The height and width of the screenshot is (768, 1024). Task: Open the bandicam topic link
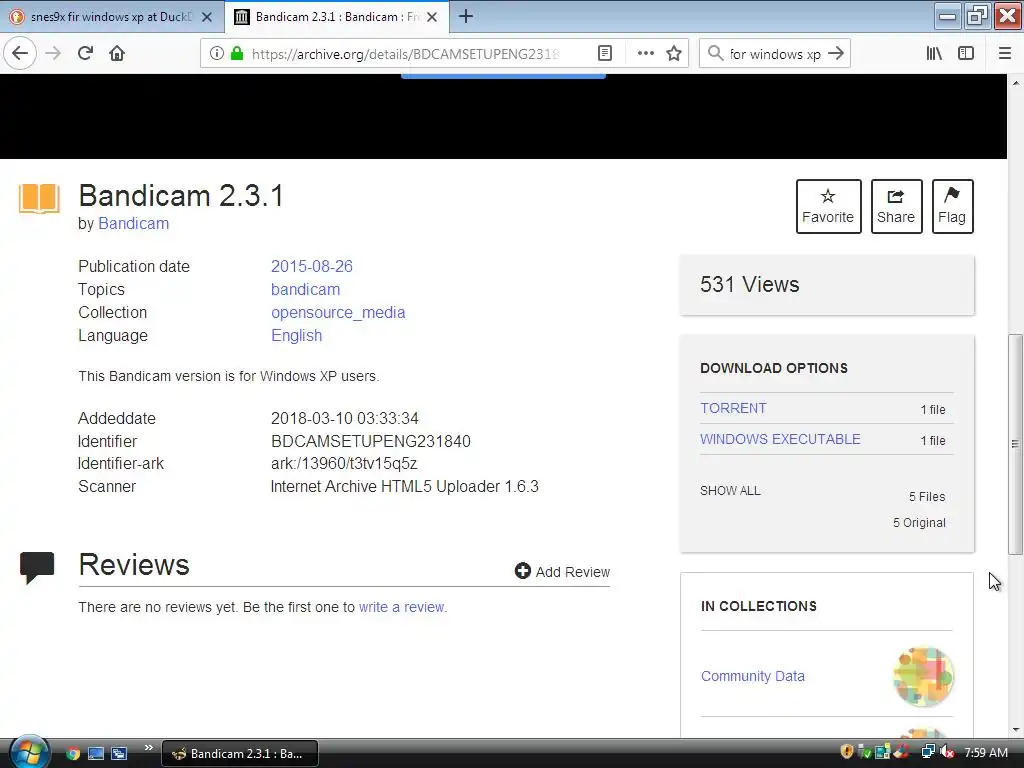pyautogui.click(x=305, y=289)
